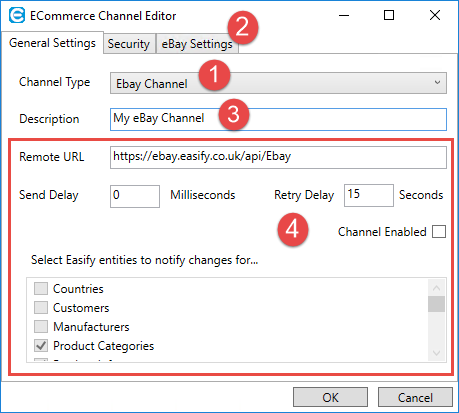
Task: Click the entities list scroll up arrow
Action: click(436, 287)
